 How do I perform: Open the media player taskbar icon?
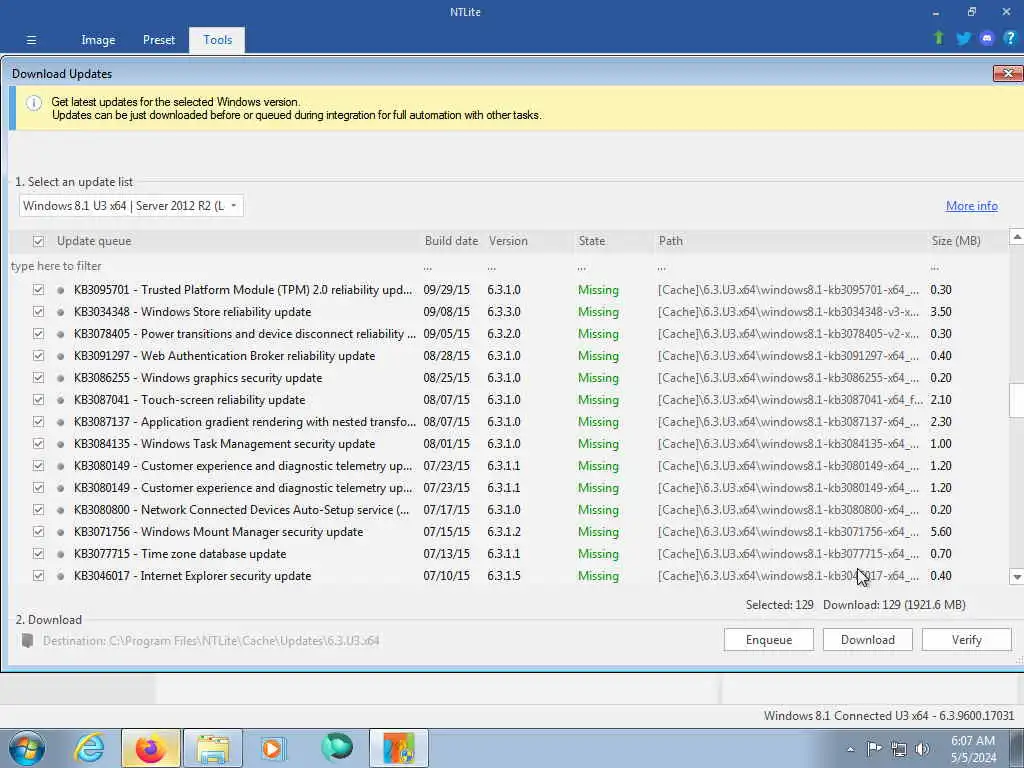(273, 748)
